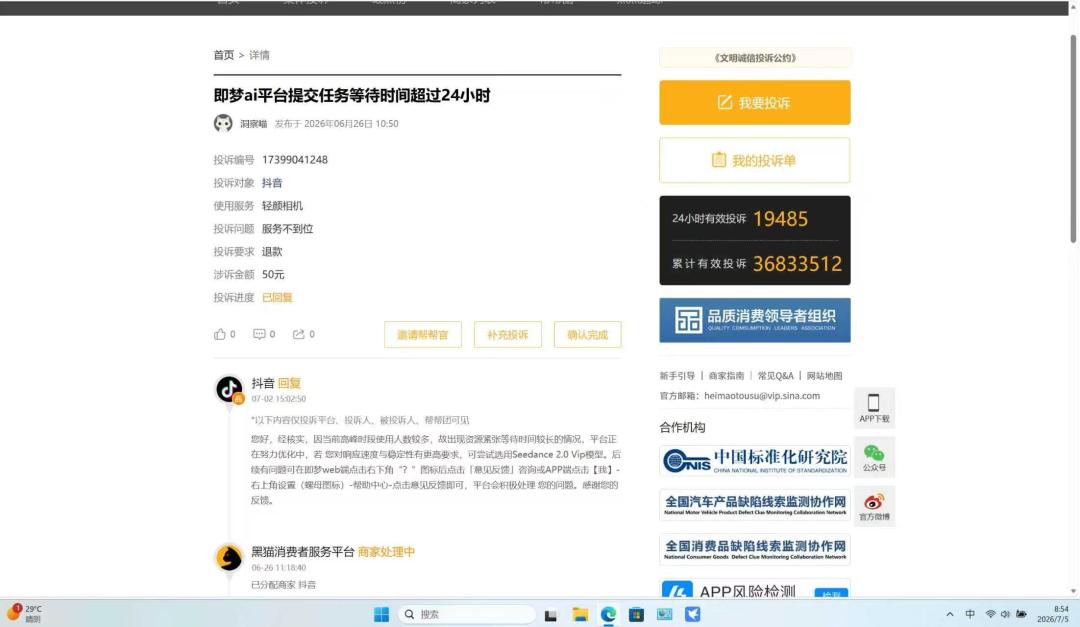1080x627 pixels.
Task: Click the APP下载 phone icon
Action: [873, 402]
